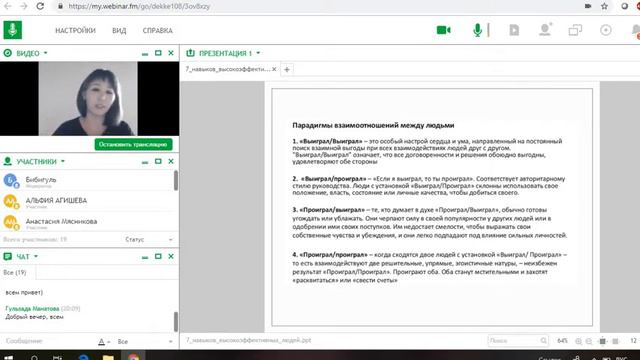
Task: Reload the page in the browser
Action: [40, 6]
